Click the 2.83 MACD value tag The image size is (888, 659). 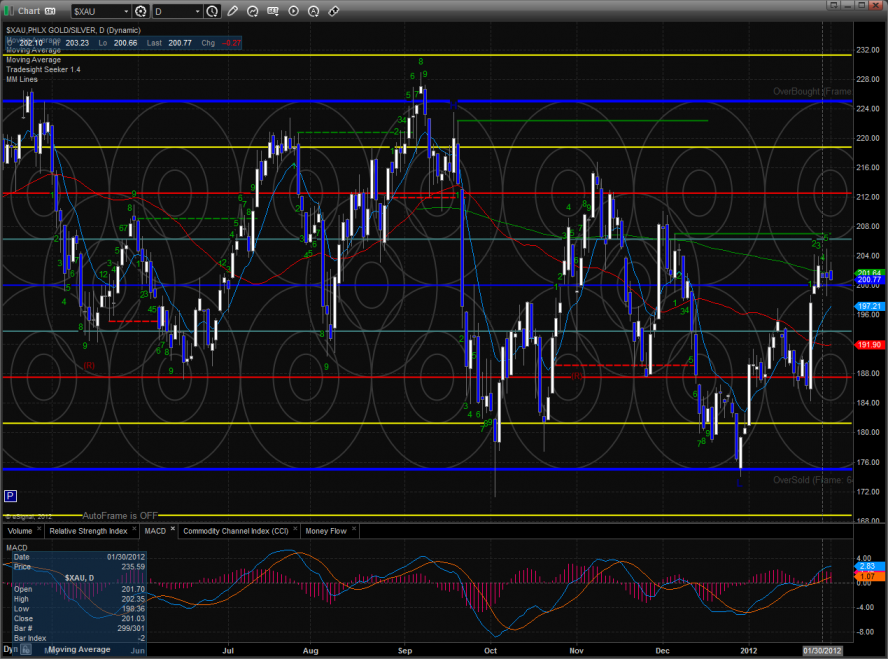tap(868, 566)
